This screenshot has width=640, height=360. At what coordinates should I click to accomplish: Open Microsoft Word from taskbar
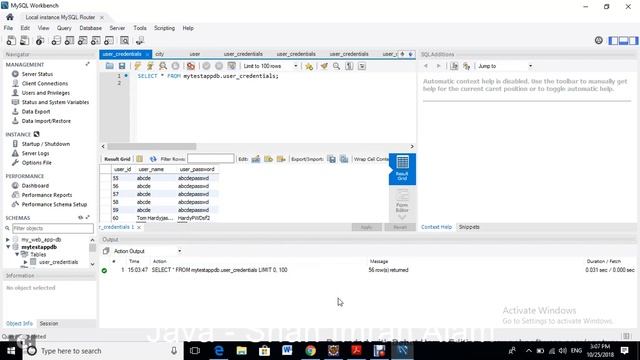point(287,351)
